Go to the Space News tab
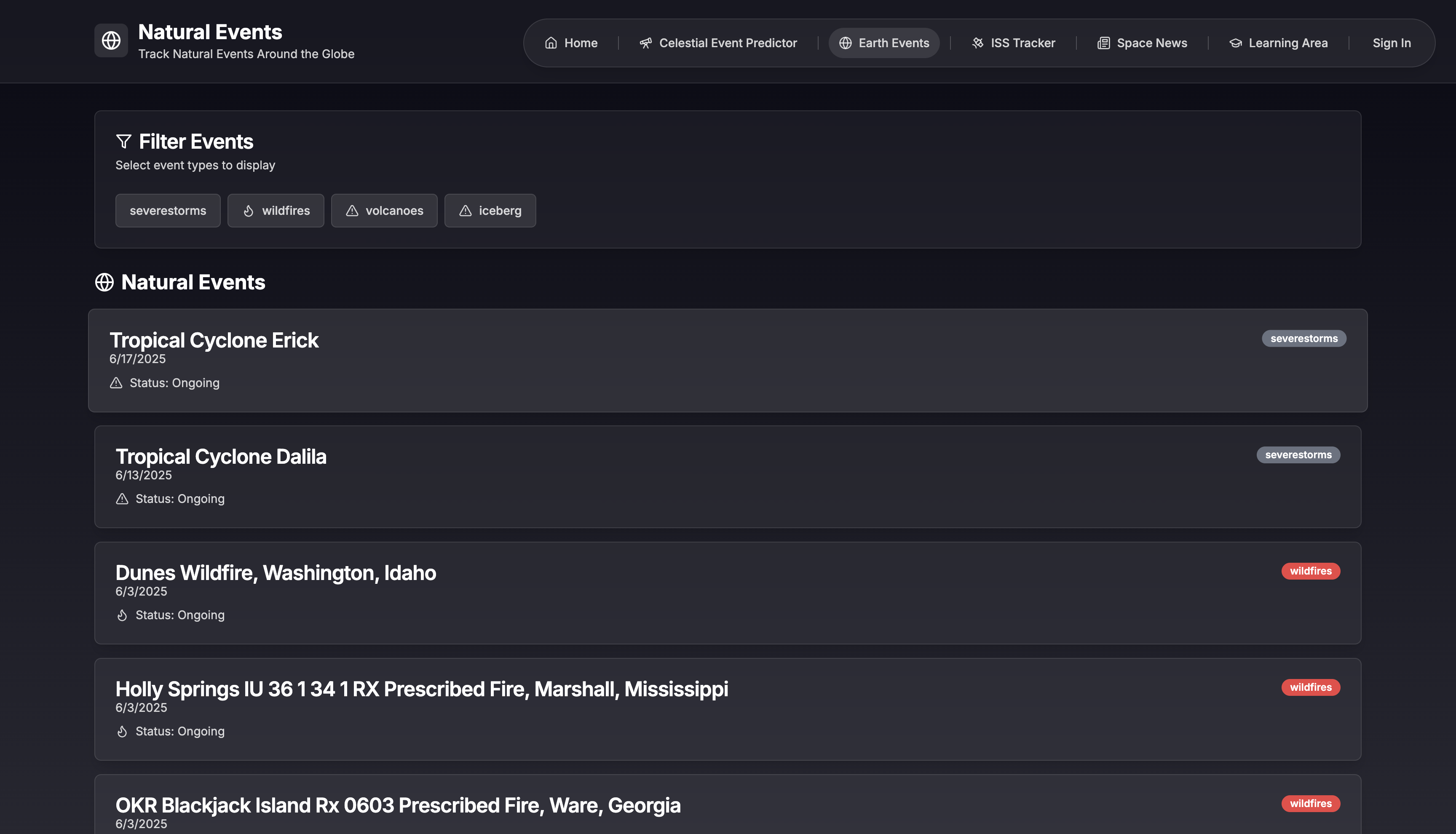The image size is (1456, 834). click(x=1142, y=43)
